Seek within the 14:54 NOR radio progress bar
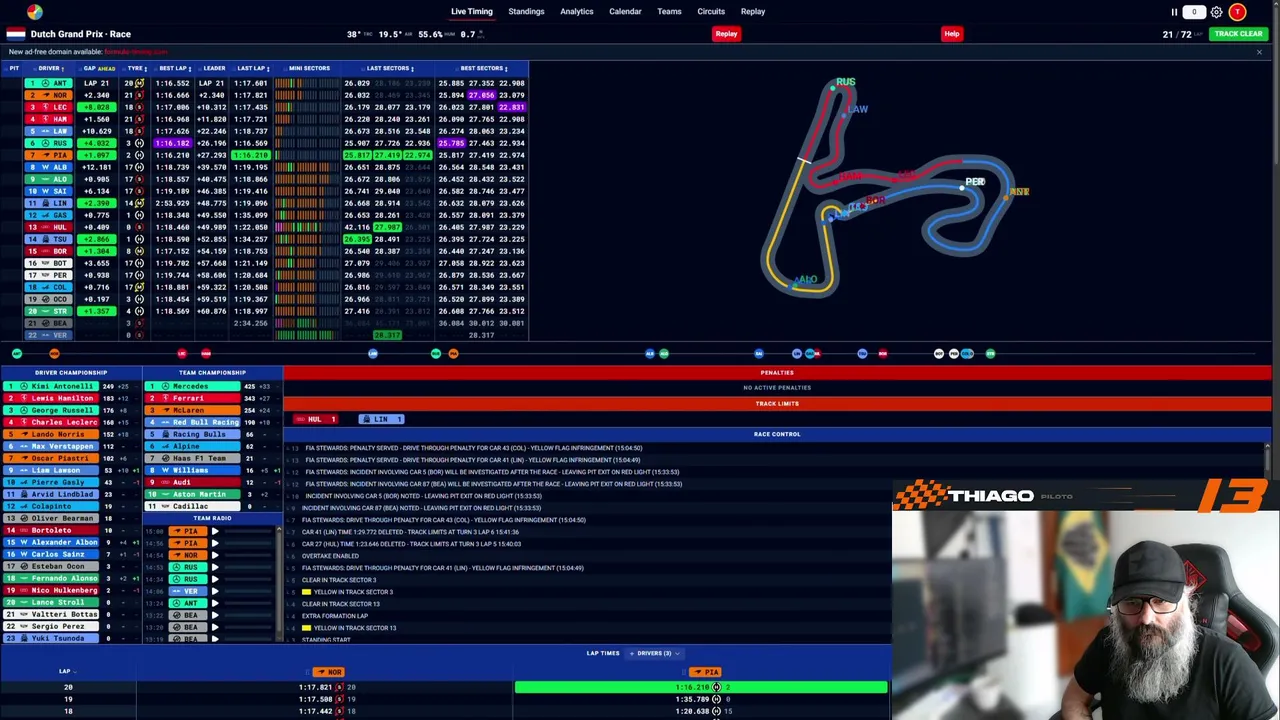Viewport: 1280px width, 720px height. tap(247, 555)
